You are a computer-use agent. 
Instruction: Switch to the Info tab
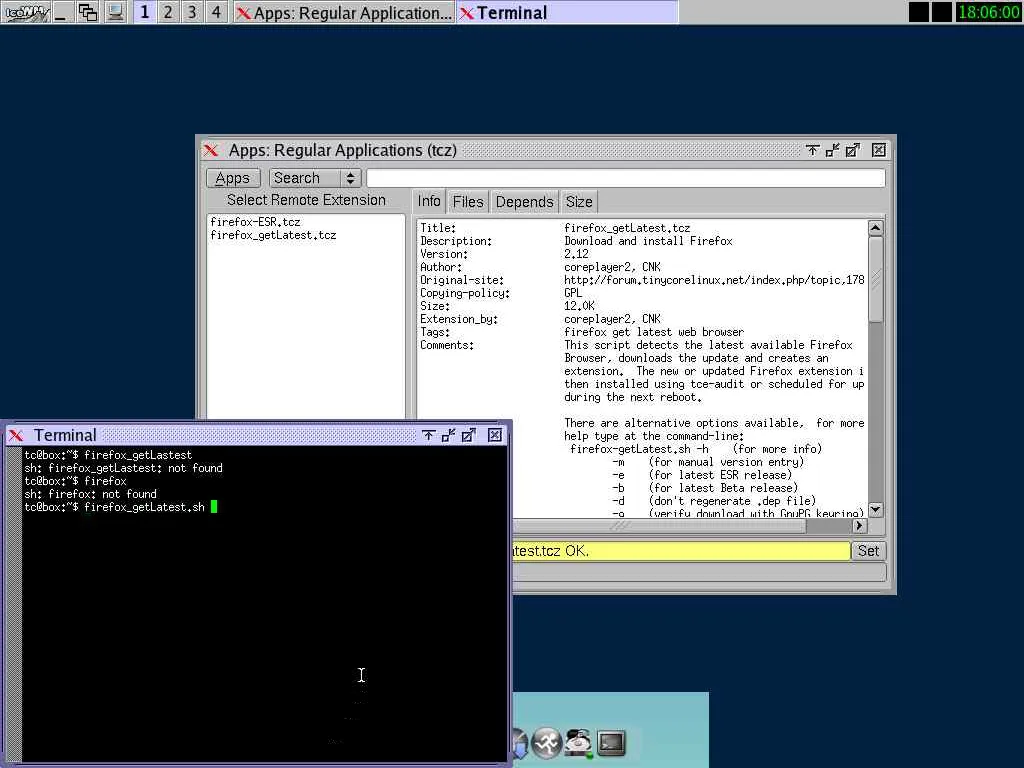(x=429, y=201)
